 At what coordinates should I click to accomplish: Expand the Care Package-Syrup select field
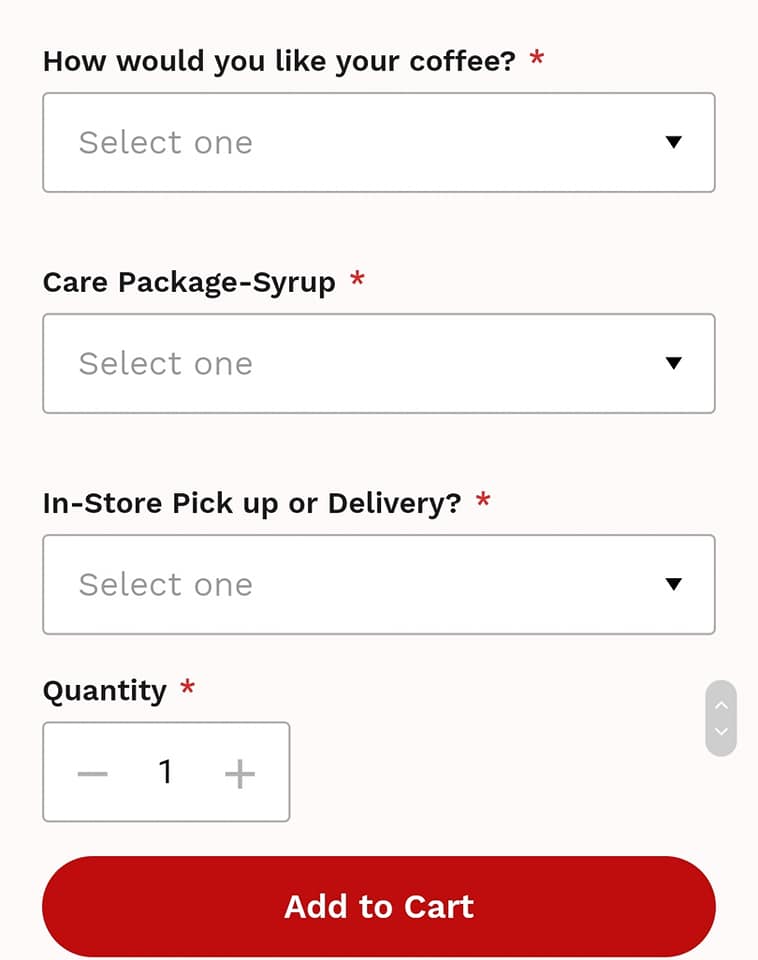[x=378, y=363]
